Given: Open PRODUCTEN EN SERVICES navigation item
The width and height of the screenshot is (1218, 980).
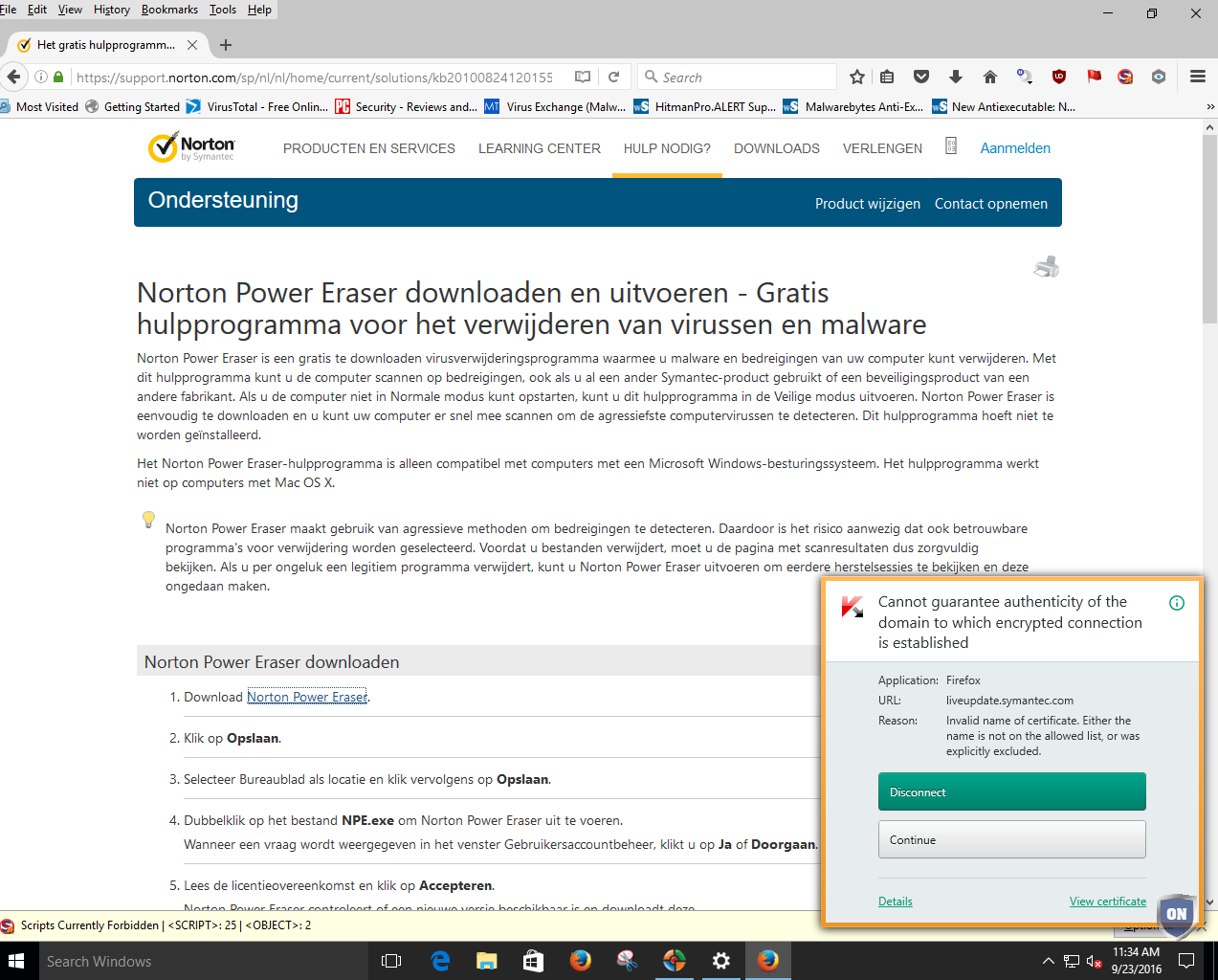Looking at the screenshot, I should pos(369,148).
